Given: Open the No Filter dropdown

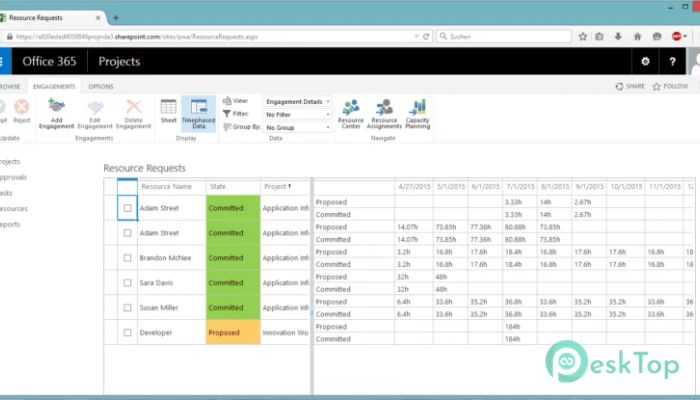Looking at the screenshot, I should (297, 115).
